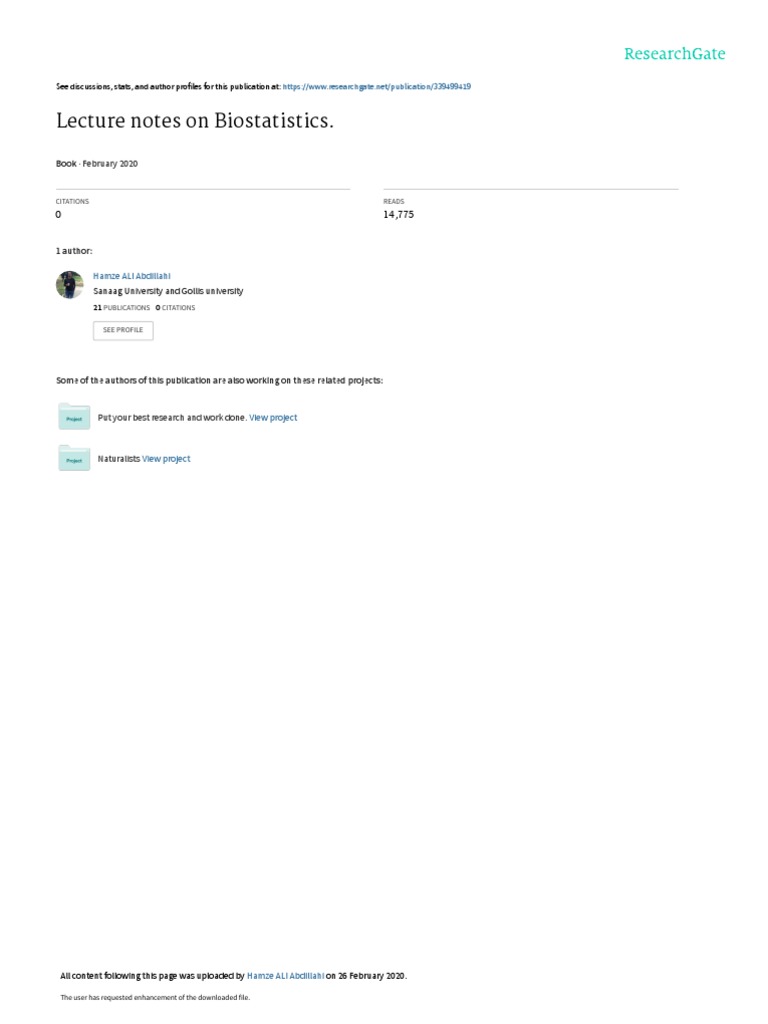Screen dimensions: 768x1024
Task: Click the Naturalists project folder icon
Action: coord(74,458)
